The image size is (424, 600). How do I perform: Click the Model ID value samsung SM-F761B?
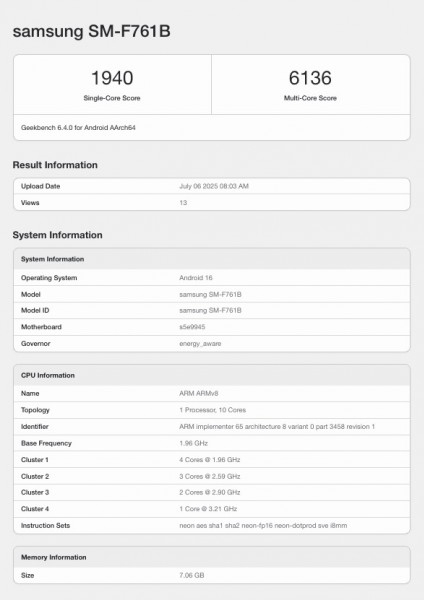(210, 310)
